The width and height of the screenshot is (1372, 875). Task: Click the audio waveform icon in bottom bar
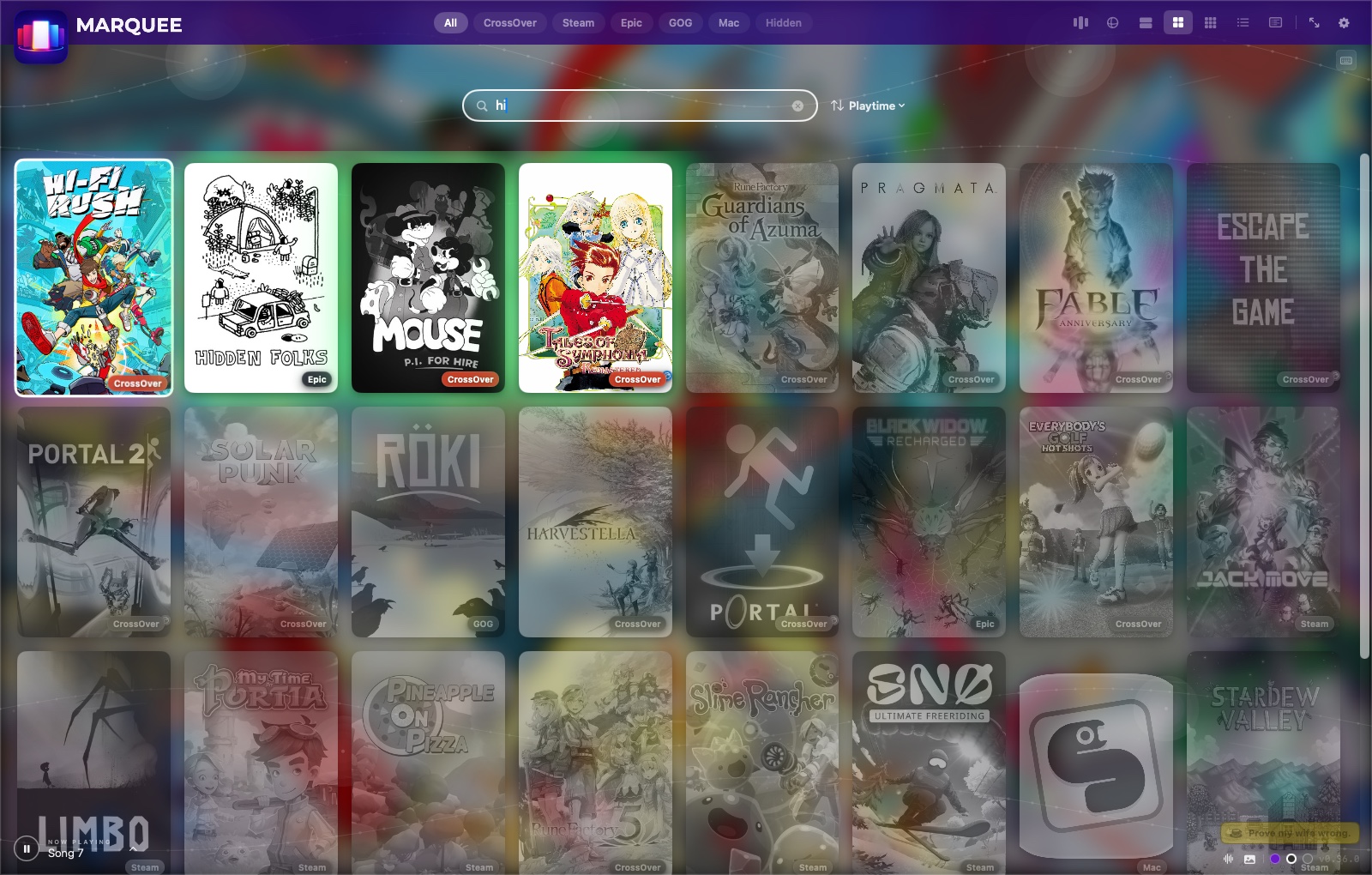pyautogui.click(x=1229, y=859)
